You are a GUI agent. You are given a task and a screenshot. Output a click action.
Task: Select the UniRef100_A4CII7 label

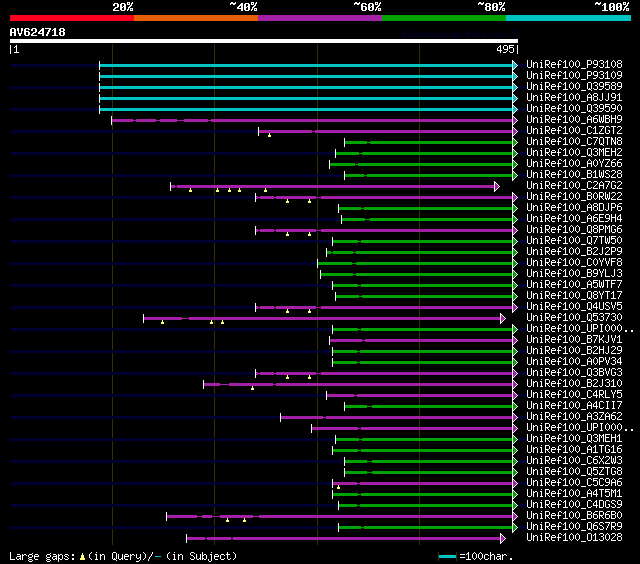(x=574, y=406)
